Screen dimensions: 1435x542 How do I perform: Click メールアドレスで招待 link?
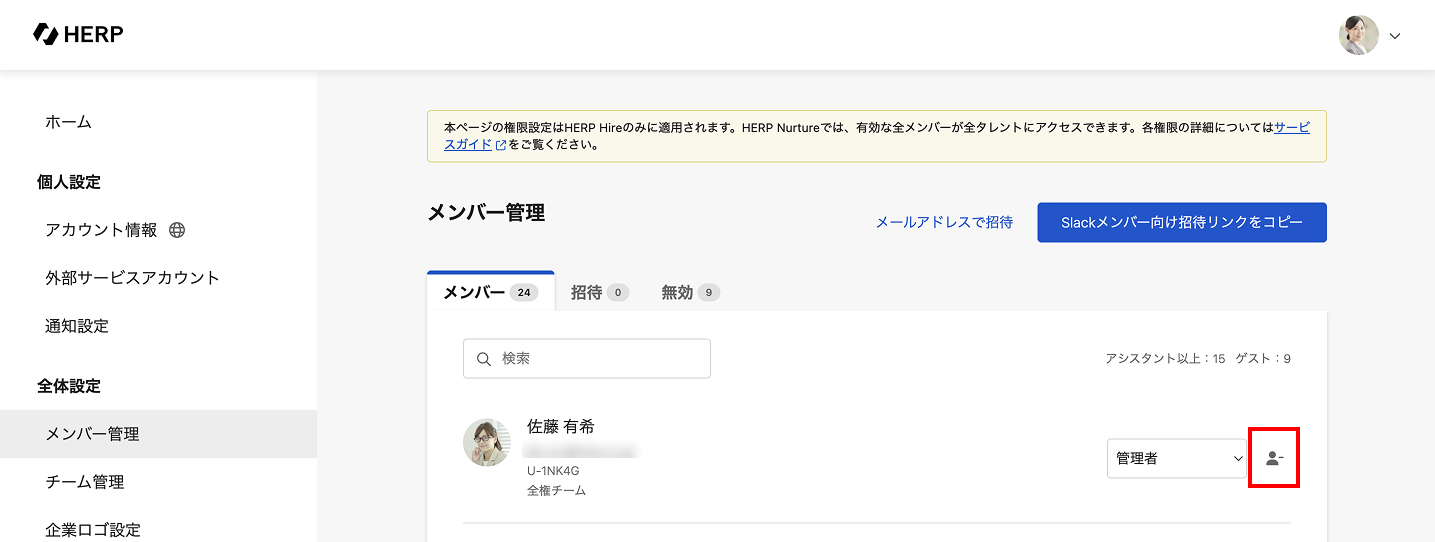[944, 222]
